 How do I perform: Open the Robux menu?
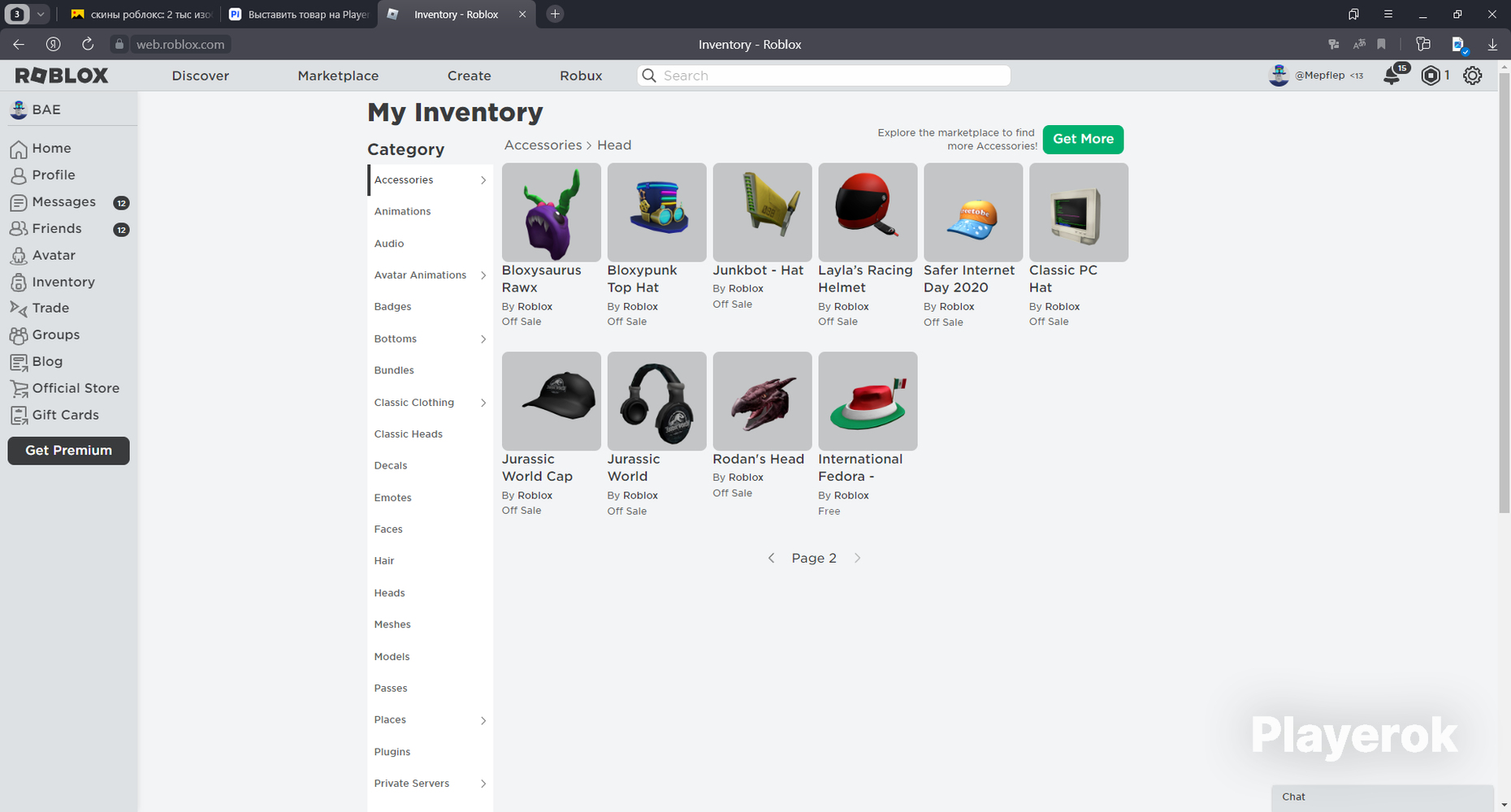[581, 76]
